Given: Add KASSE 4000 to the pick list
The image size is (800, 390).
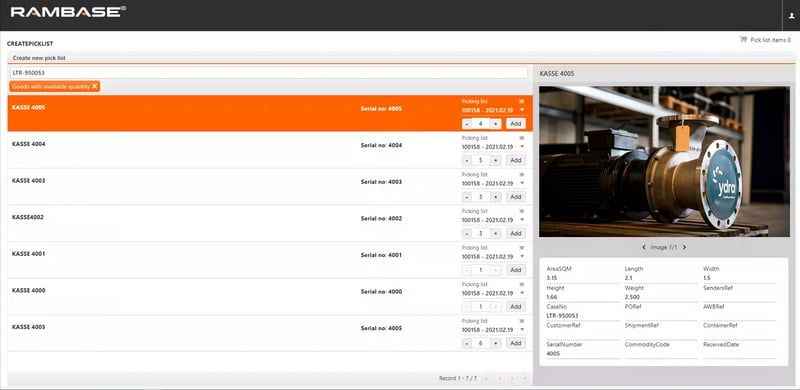Looking at the screenshot, I should (516, 307).
